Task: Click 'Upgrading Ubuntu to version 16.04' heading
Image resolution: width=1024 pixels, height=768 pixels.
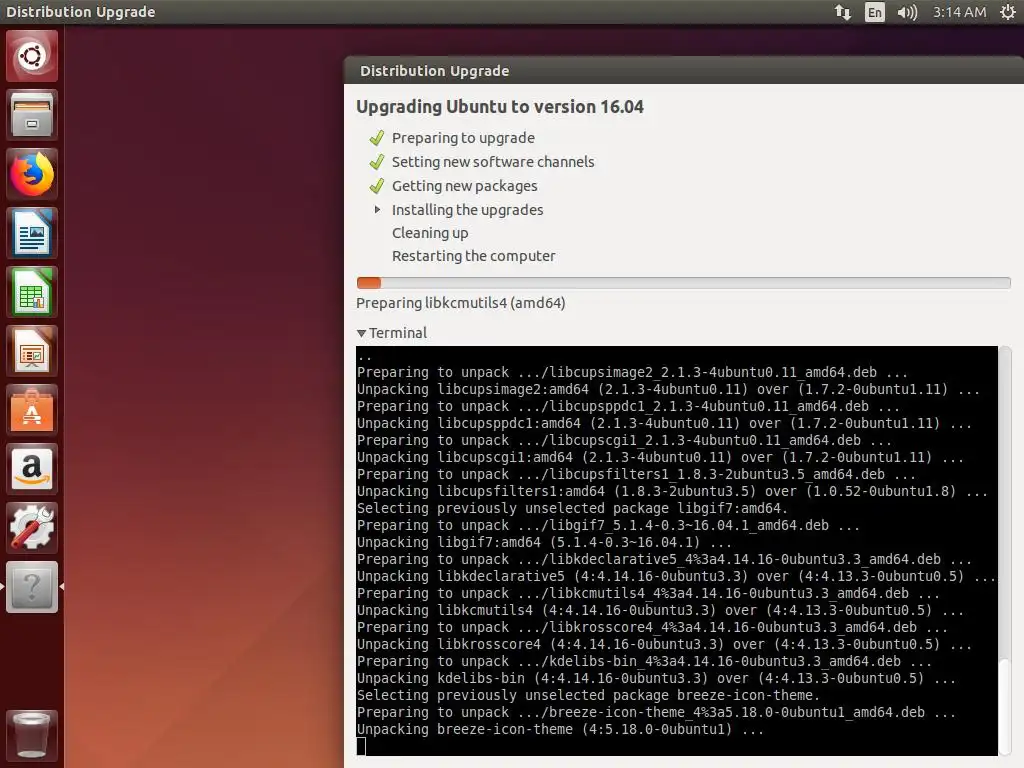Action: (x=500, y=107)
